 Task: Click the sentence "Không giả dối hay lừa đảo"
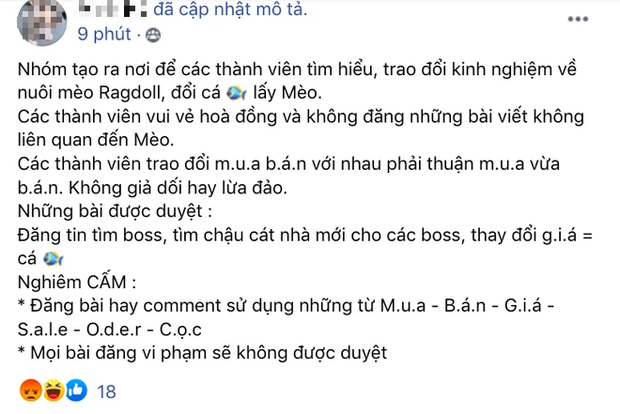178,188
